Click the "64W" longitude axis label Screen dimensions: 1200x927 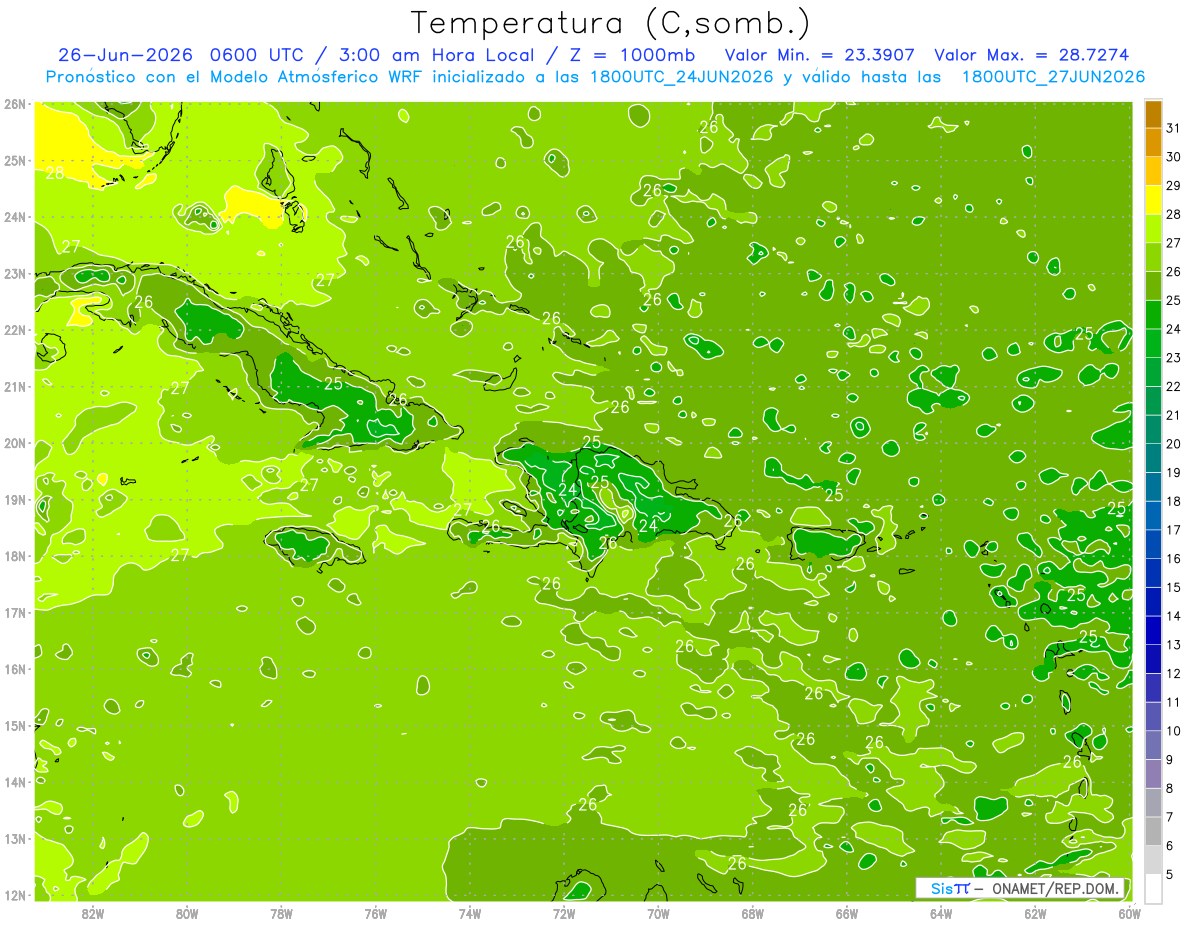tap(941, 913)
